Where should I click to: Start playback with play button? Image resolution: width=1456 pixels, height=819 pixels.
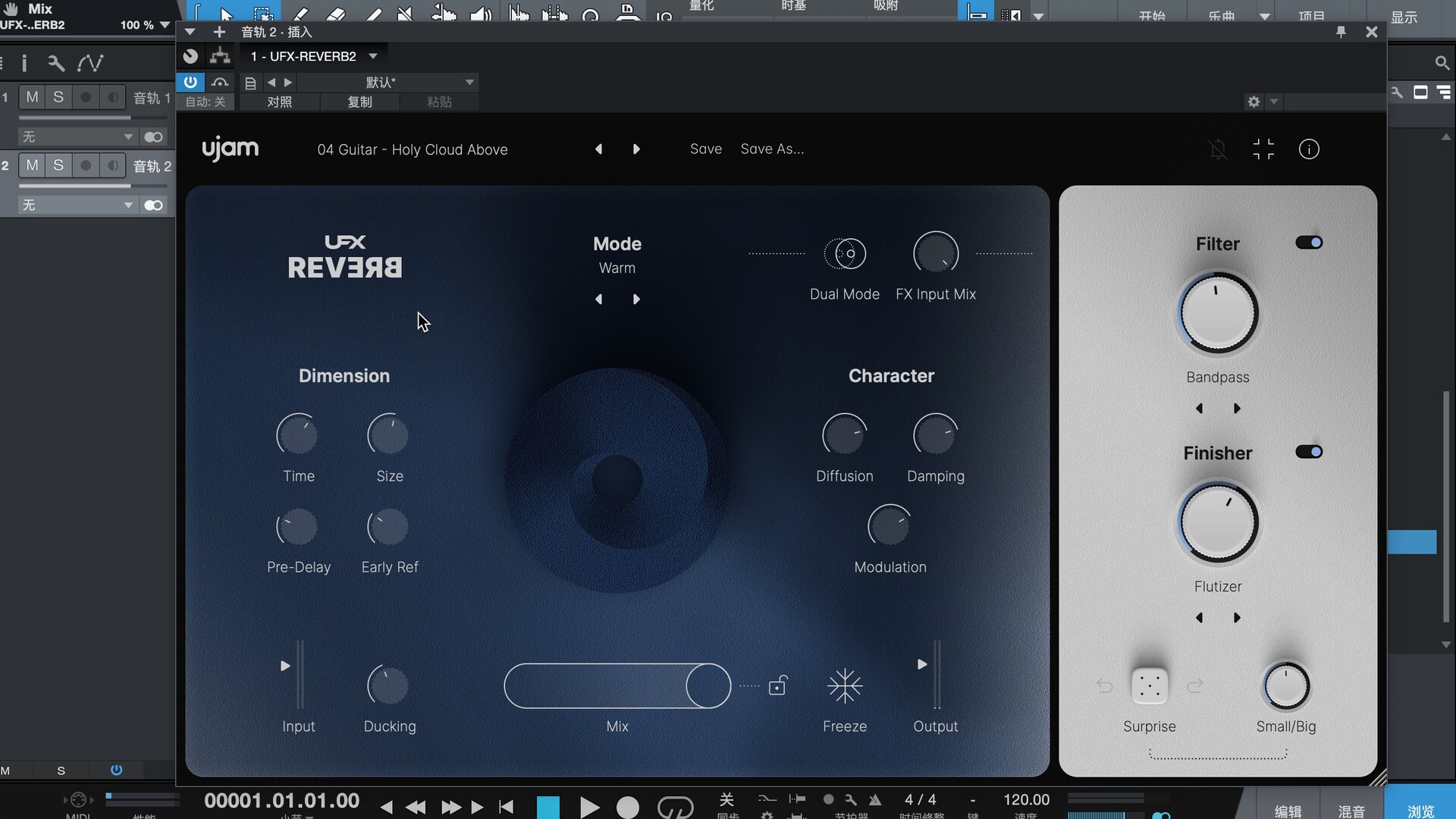point(589,808)
